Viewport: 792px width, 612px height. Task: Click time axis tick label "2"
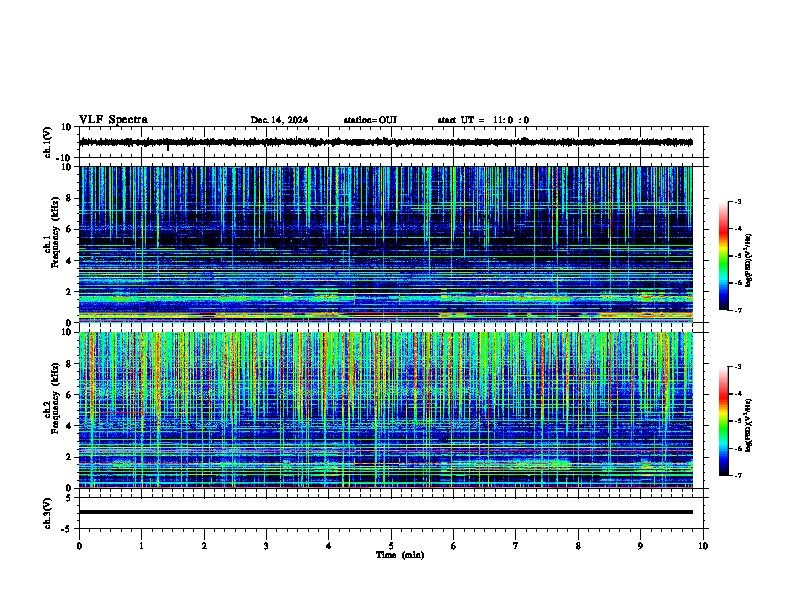pos(204,546)
